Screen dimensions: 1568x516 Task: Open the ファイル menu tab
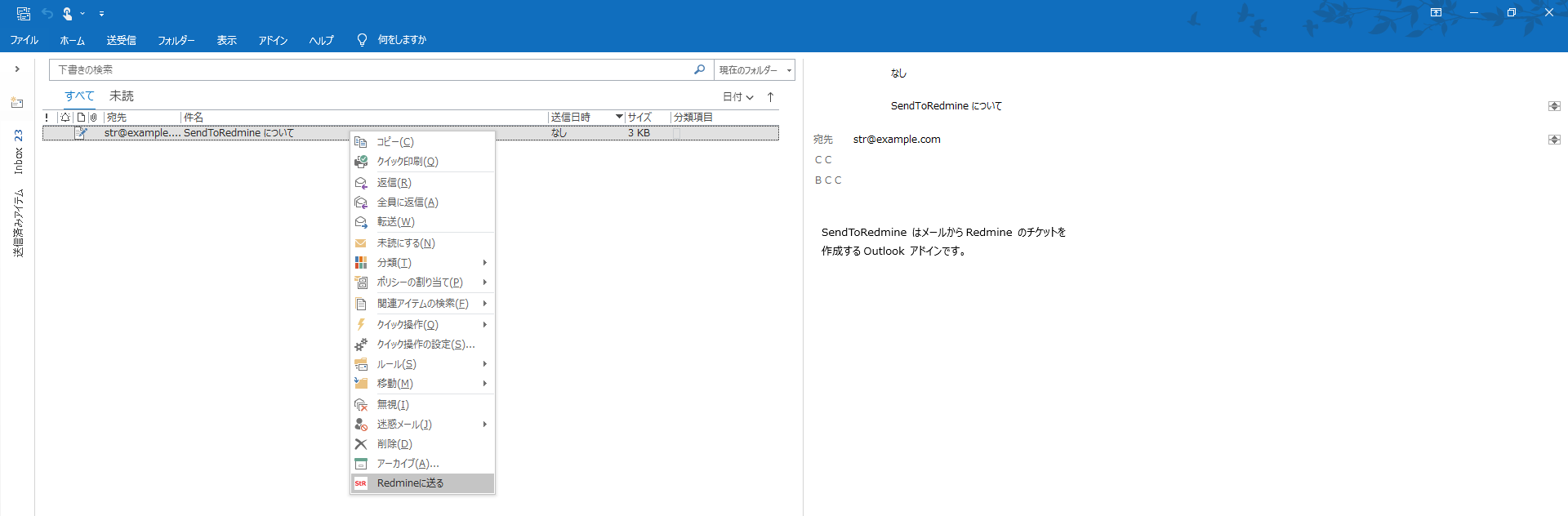pyautogui.click(x=24, y=40)
